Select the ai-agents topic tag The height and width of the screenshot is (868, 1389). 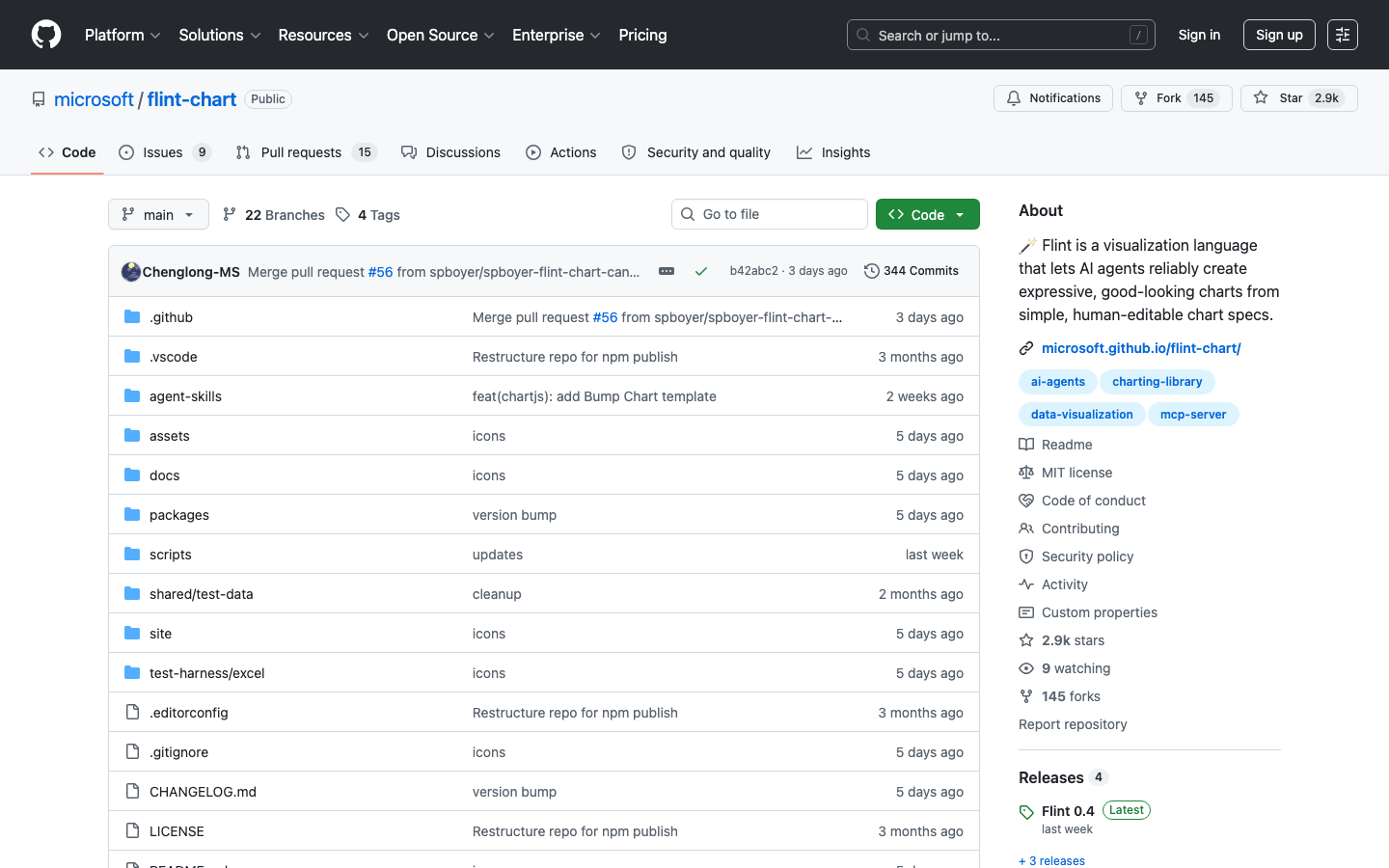tap(1058, 382)
